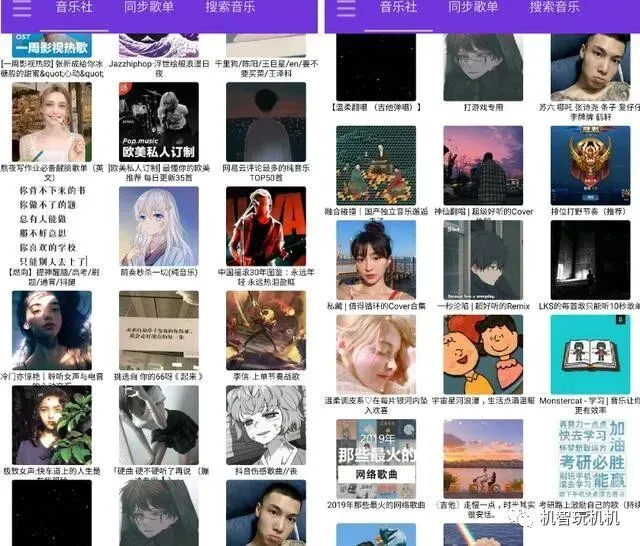The image size is (640, 546).
Task: Open 打游戏专用 cover in right screen
Action: [x=483, y=67]
